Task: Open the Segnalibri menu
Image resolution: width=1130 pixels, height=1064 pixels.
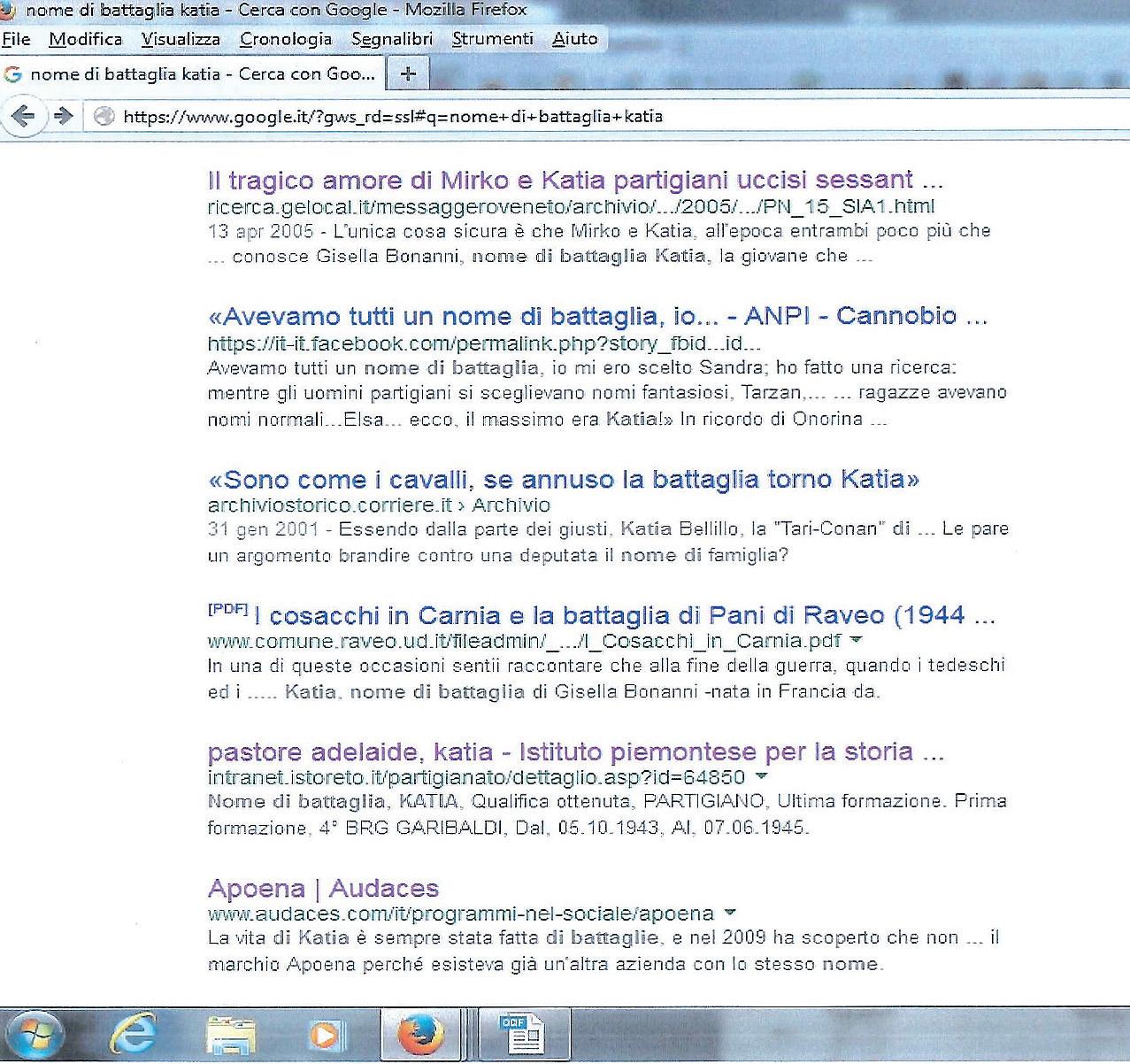Action: pyautogui.click(x=392, y=39)
